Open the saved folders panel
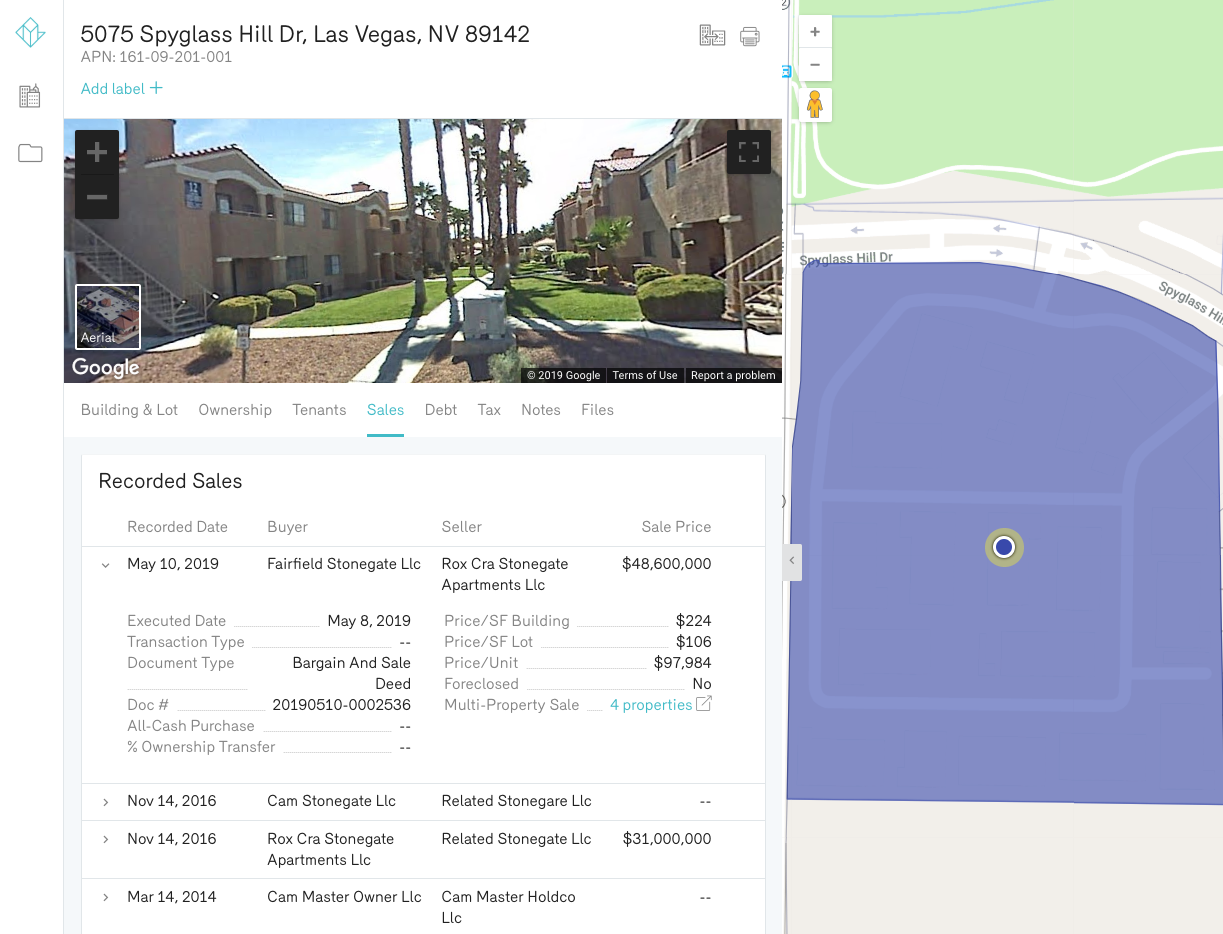Image resolution: width=1223 pixels, height=934 pixels. (30, 152)
